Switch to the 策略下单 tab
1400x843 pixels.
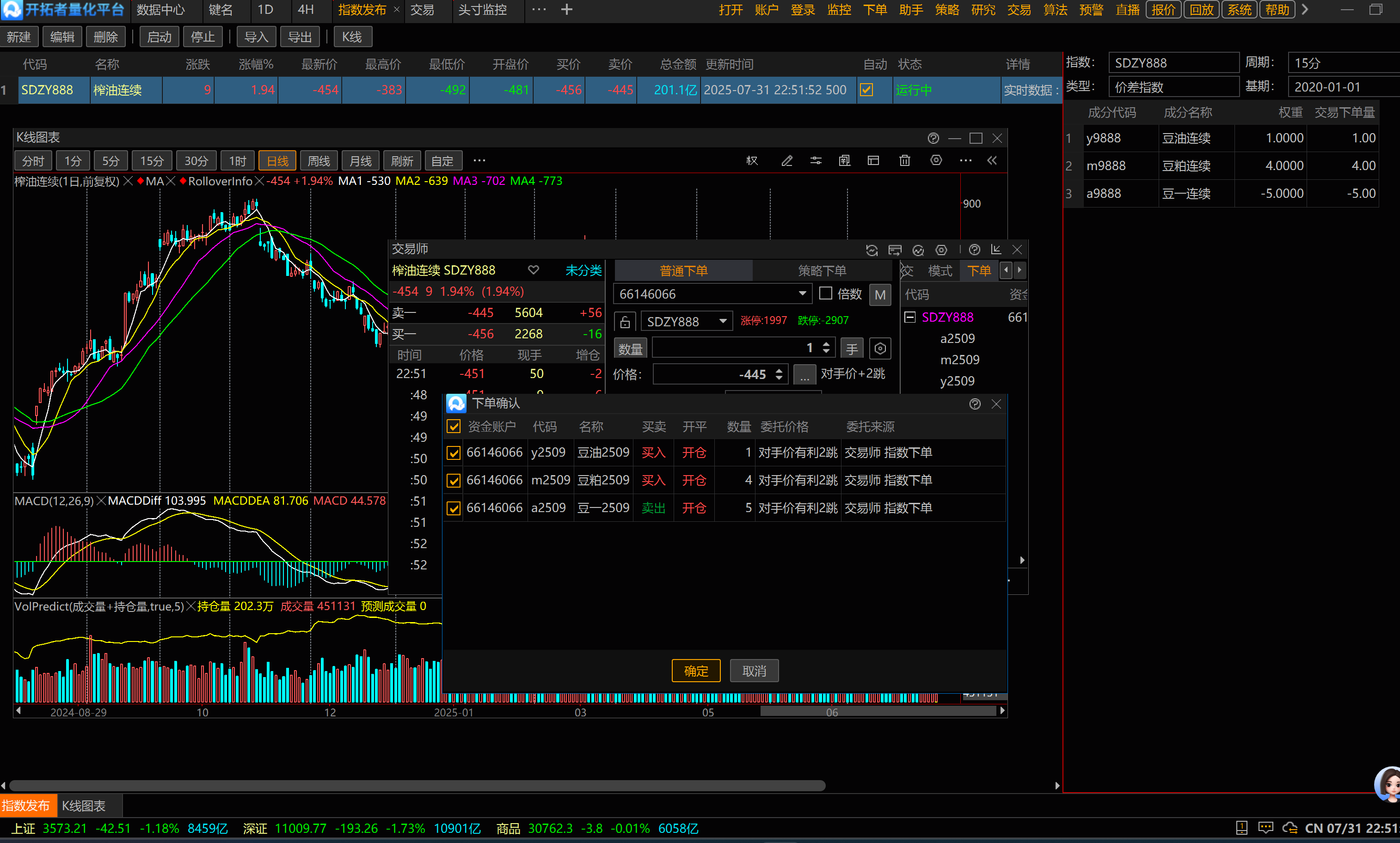tap(822, 271)
